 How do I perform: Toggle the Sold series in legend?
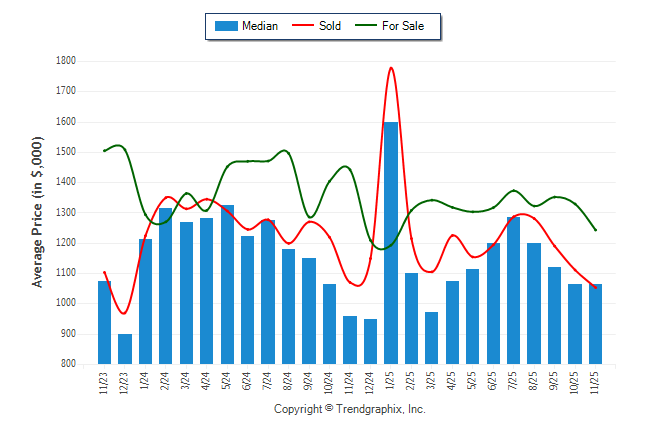[329, 26]
